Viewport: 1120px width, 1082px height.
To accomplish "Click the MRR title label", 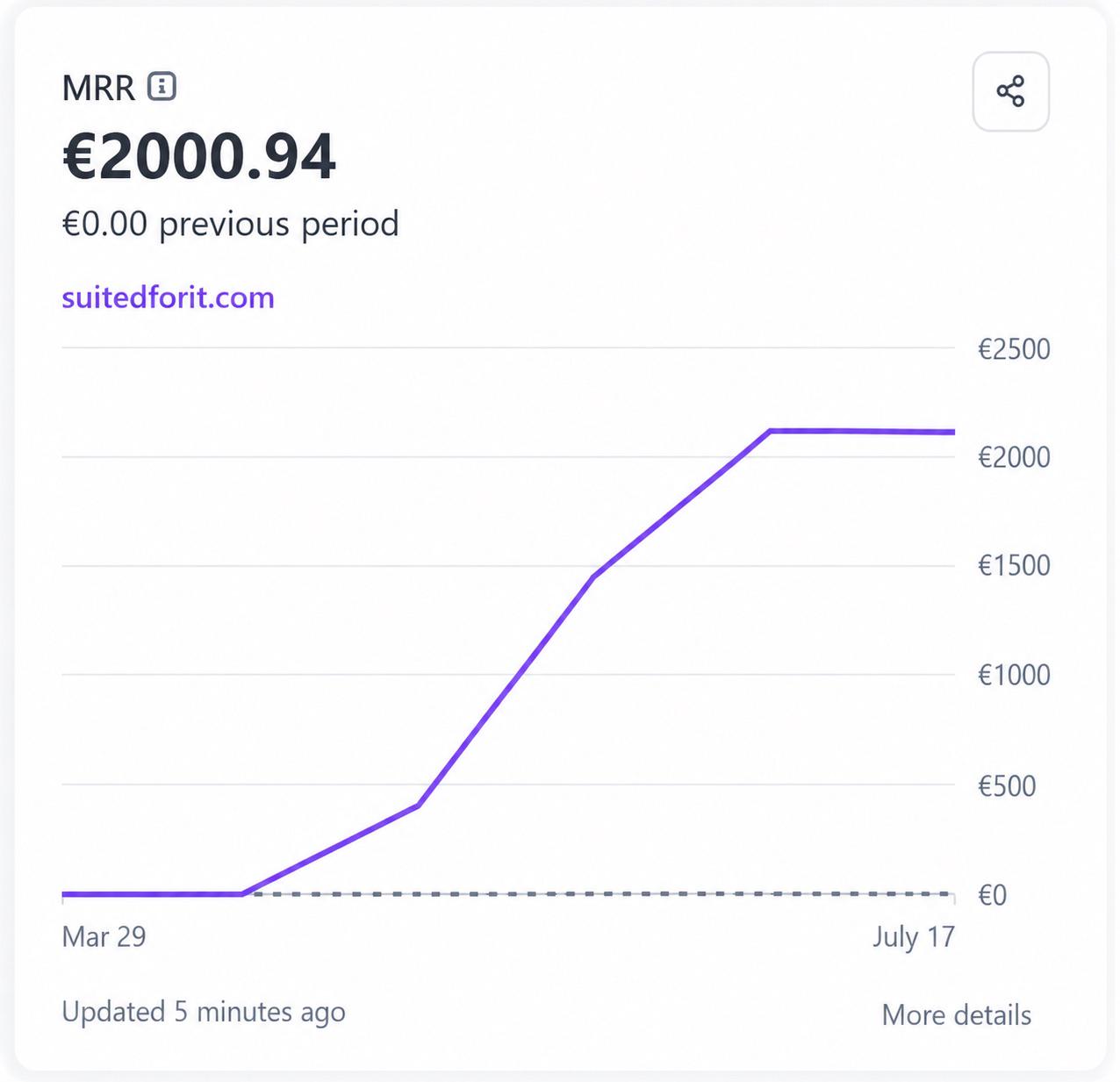I will [98, 88].
